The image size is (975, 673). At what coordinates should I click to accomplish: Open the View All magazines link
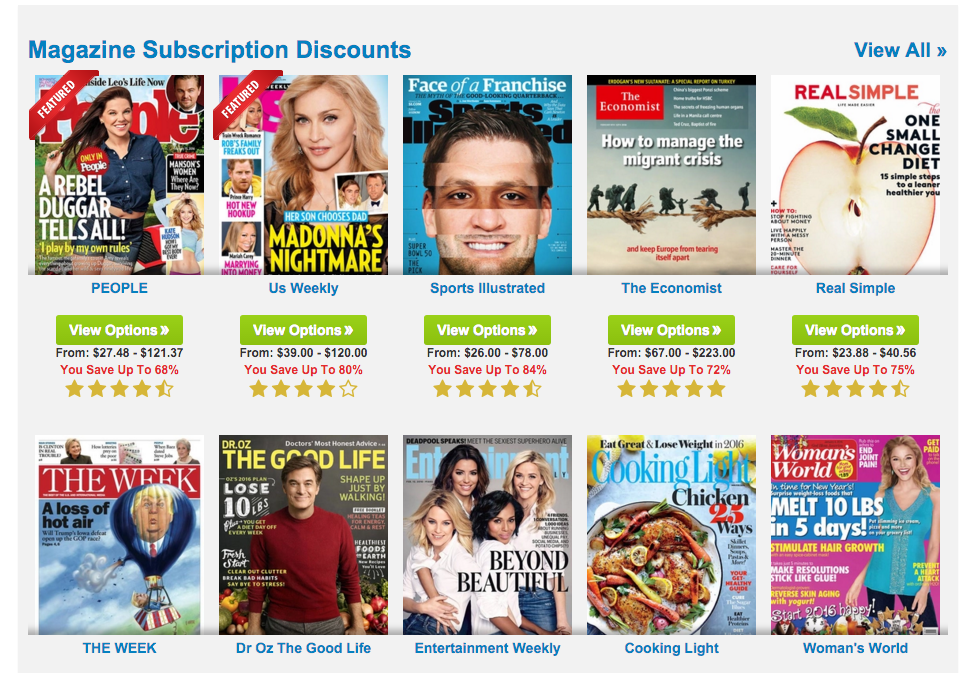(900, 50)
